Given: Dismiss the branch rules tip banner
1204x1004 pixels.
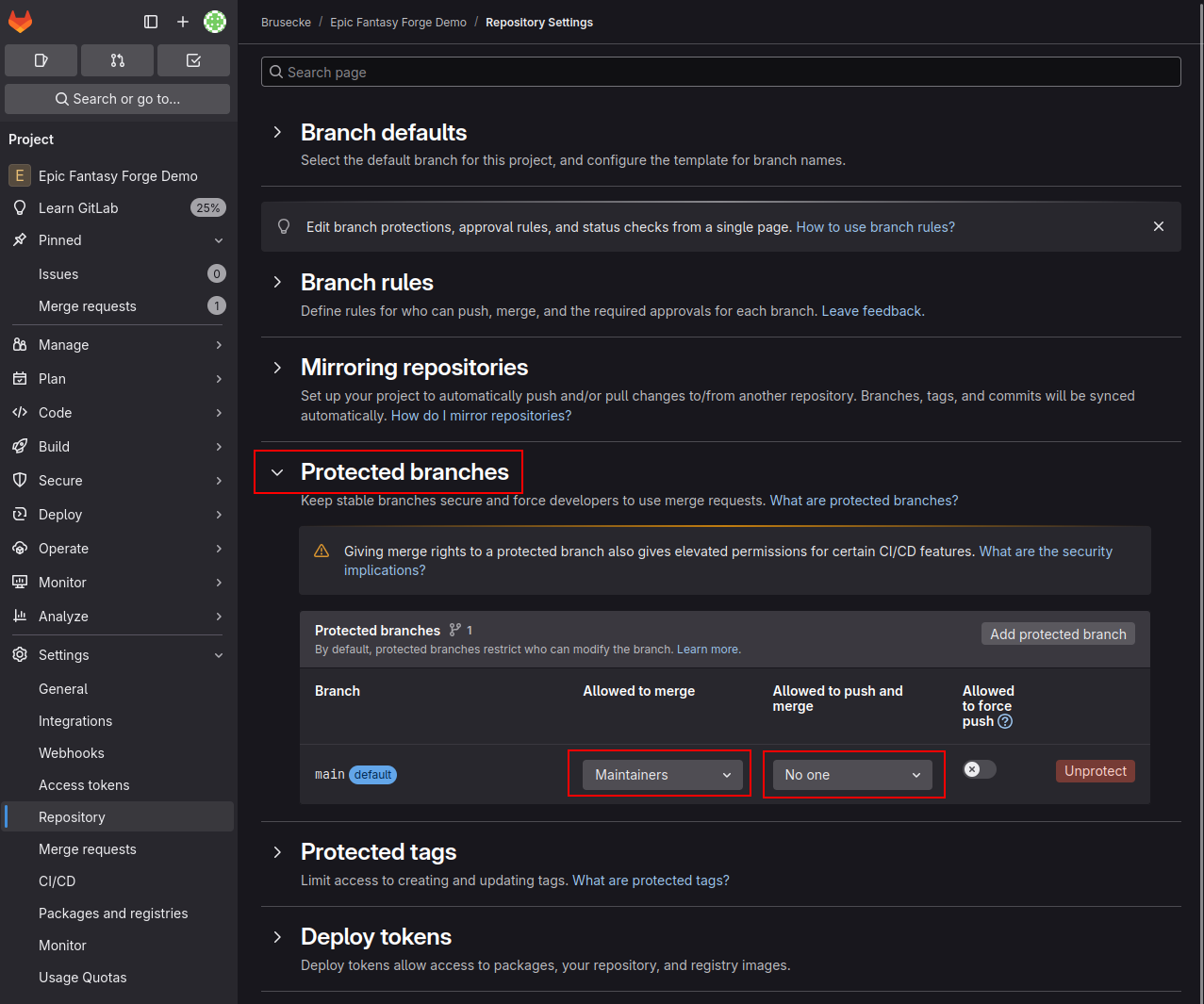Looking at the screenshot, I should [1159, 226].
